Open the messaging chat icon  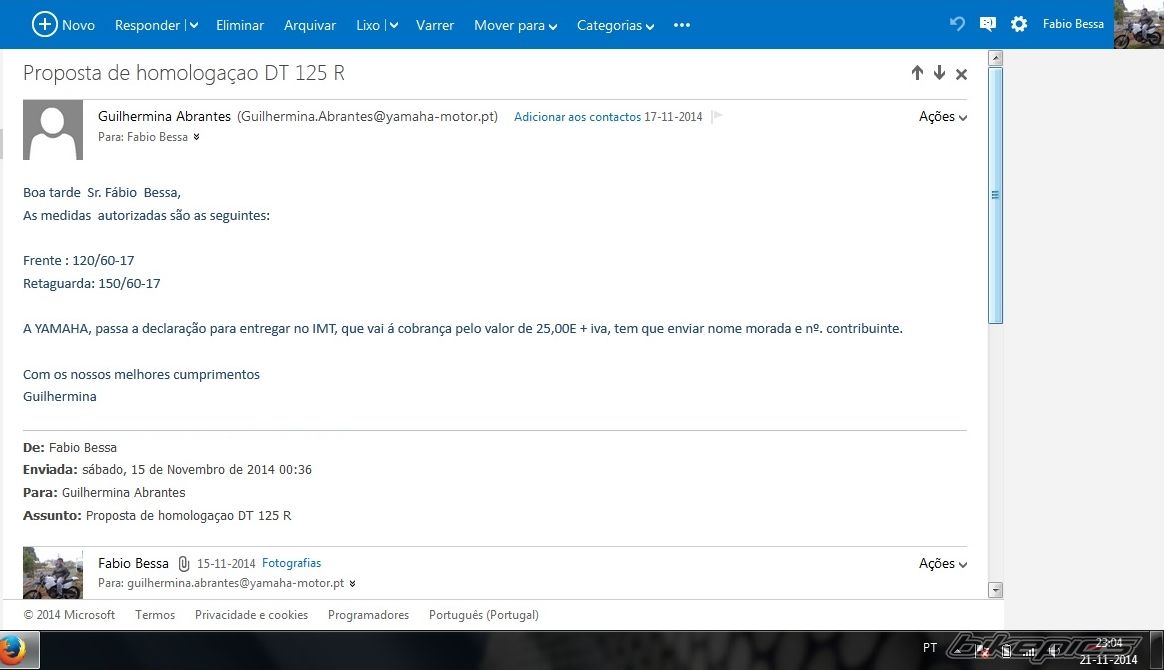point(987,24)
